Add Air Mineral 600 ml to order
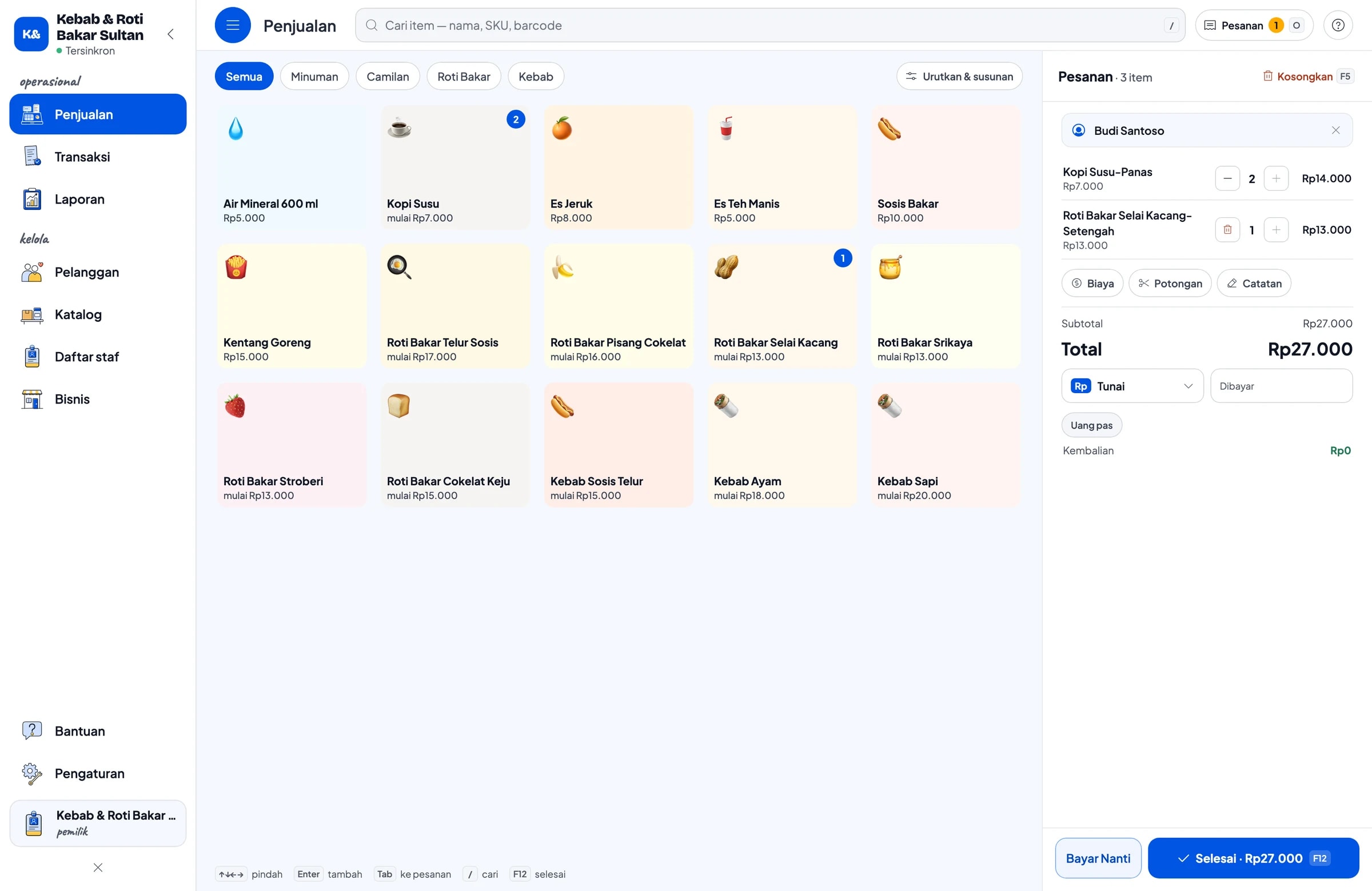 tap(292, 167)
